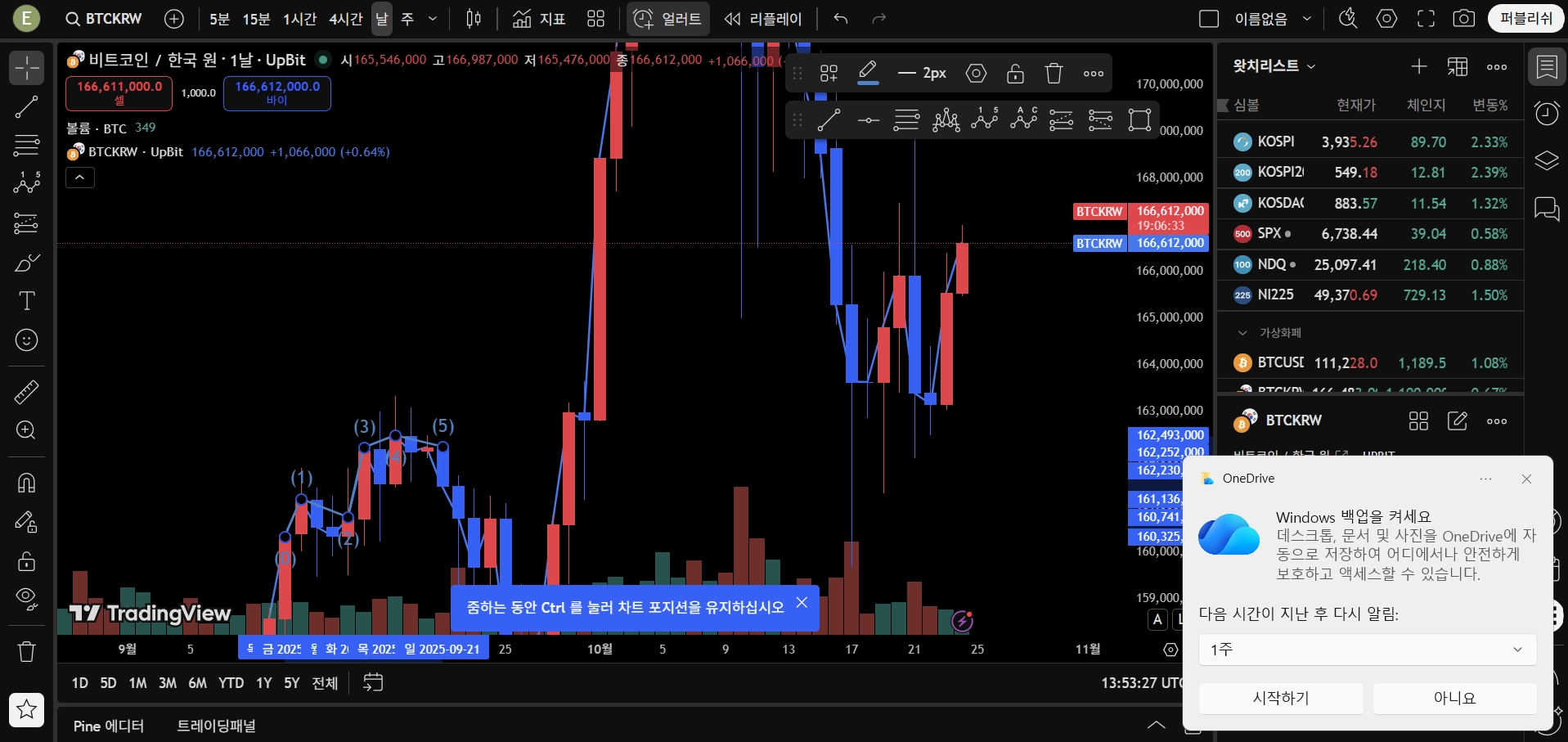Open quick search in top toolbar
Viewport: 1568px width, 742px height.
click(1348, 19)
